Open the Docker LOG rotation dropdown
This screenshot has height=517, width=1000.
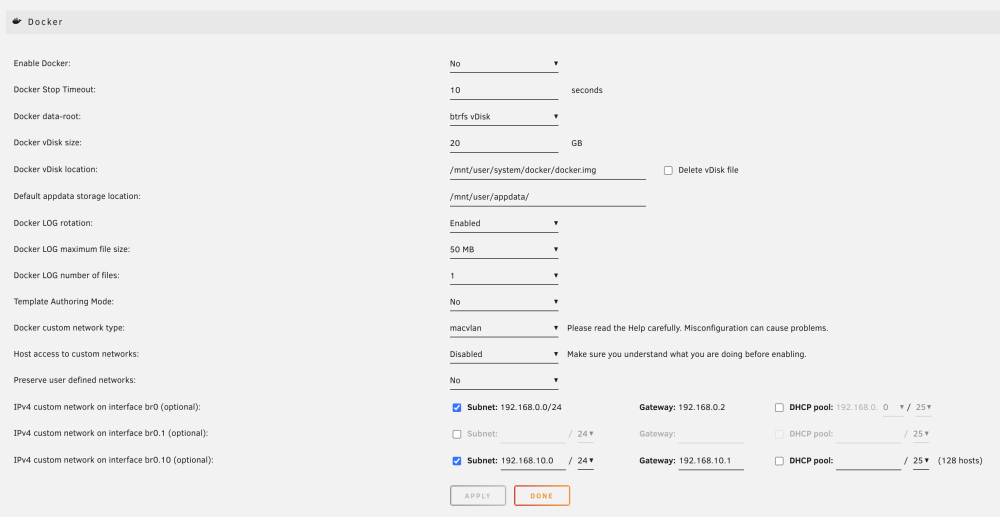click(504, 223)
